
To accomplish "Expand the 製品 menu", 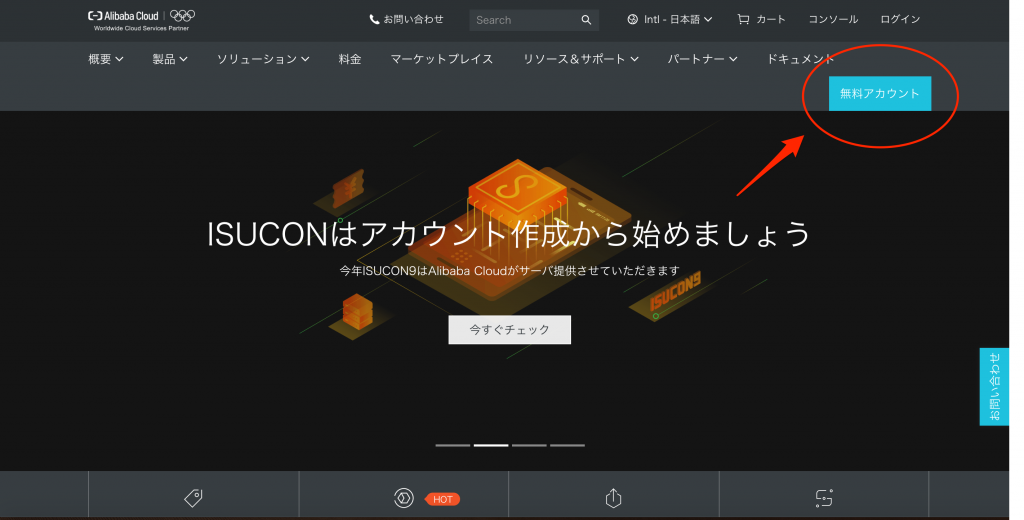I will (170, 59).
